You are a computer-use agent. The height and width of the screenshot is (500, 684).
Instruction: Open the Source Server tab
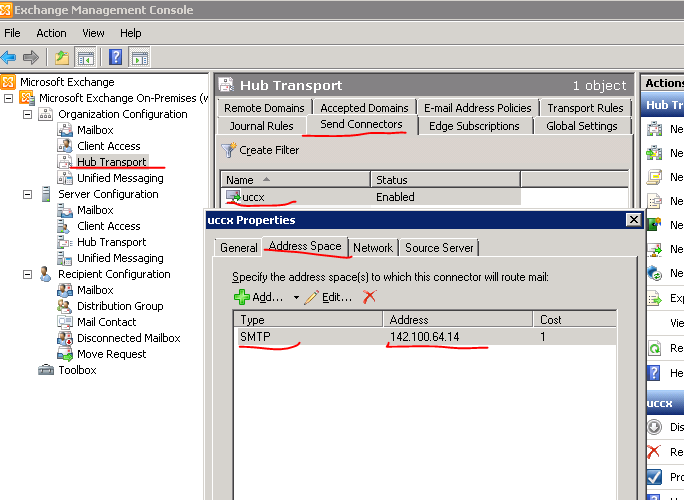click(439, 248)
